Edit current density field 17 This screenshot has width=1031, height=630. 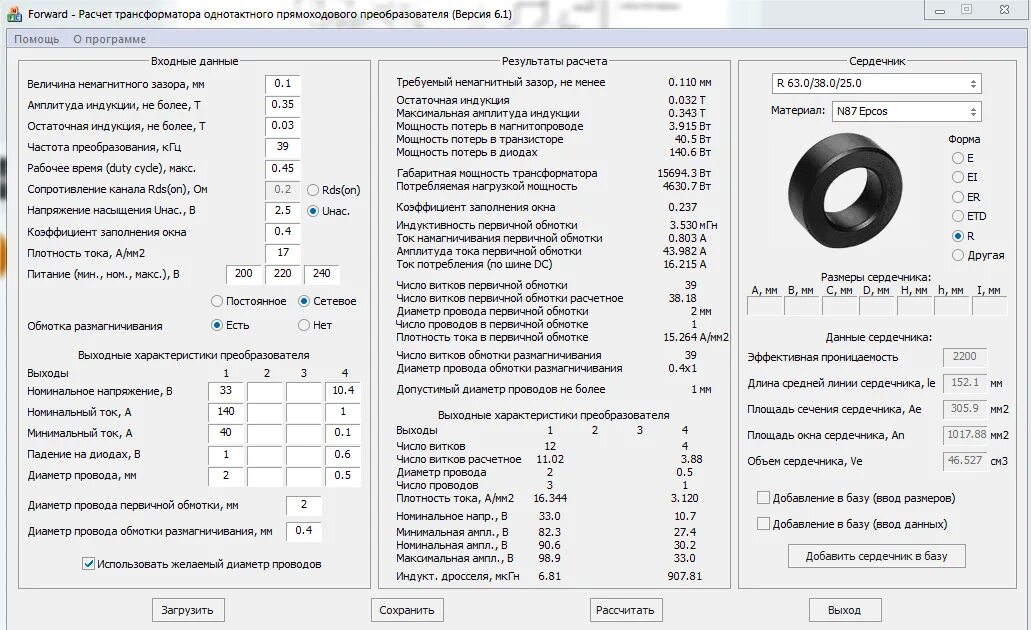pos(283,253)
